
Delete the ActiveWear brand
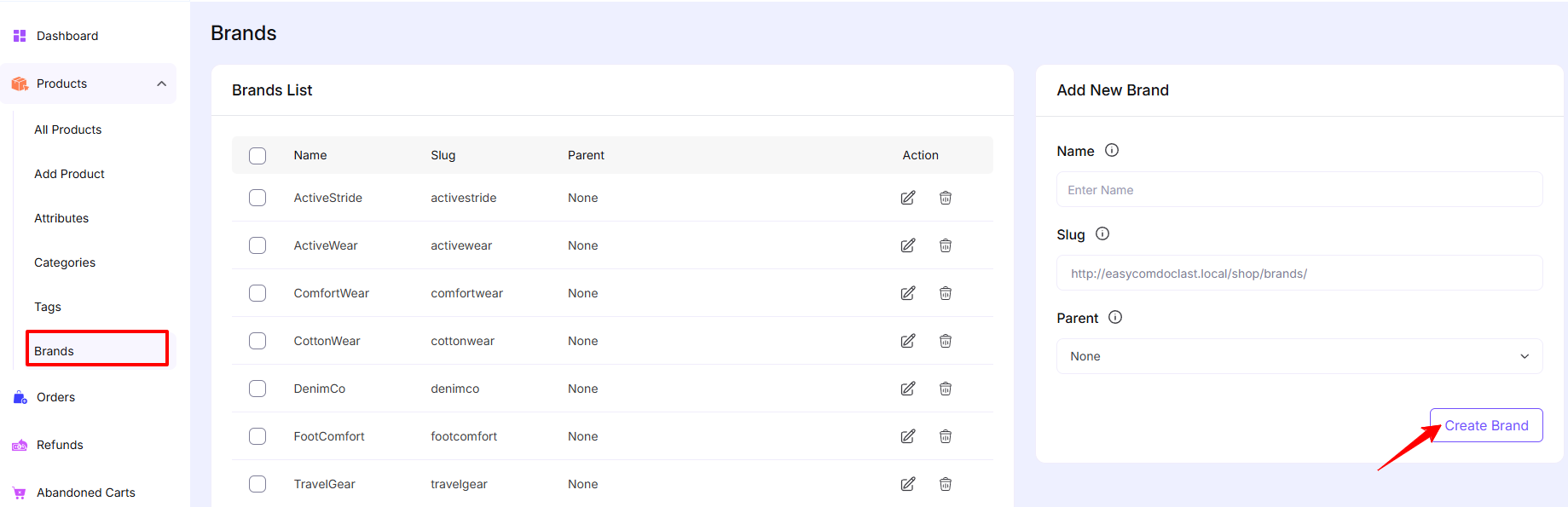pyautogui.click(x=946, y=245)
